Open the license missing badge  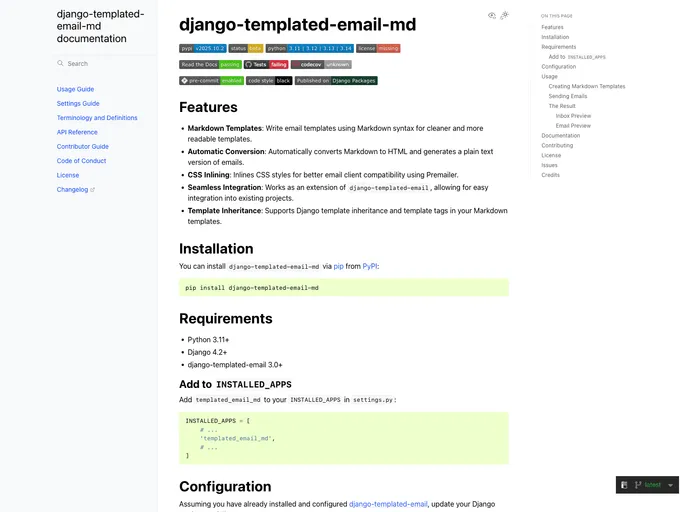click(378, 48)
